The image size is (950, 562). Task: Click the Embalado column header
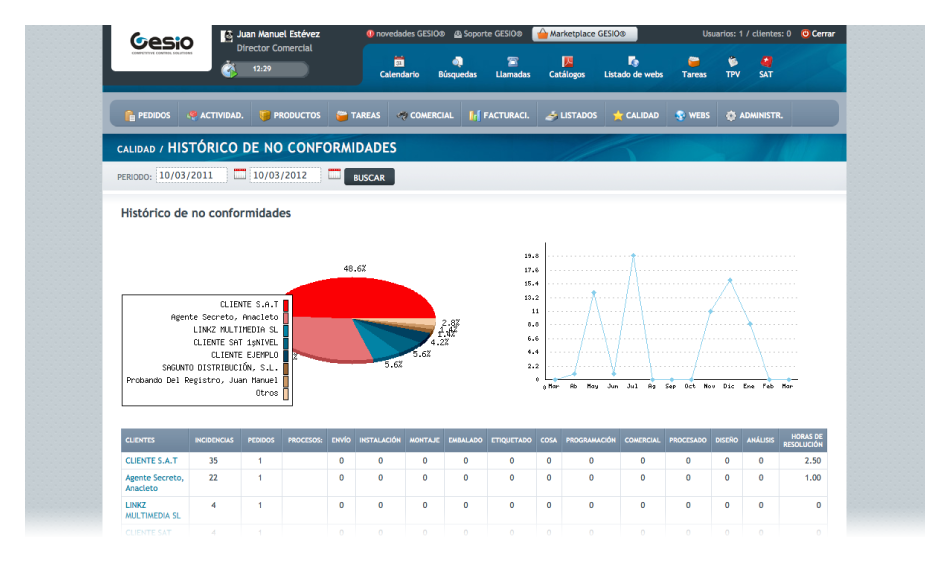(465, 440)
